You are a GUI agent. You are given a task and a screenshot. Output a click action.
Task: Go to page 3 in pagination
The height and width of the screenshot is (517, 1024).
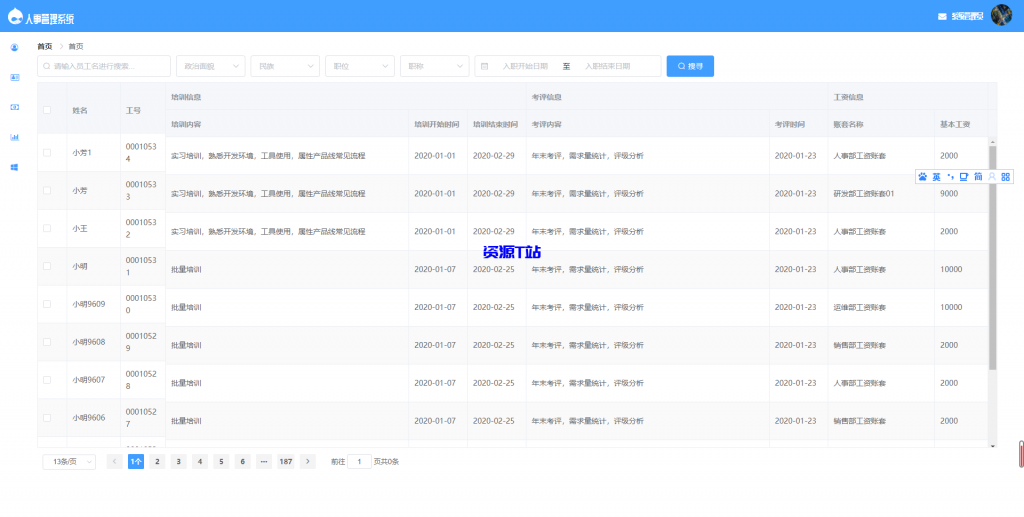click(178, 461)
